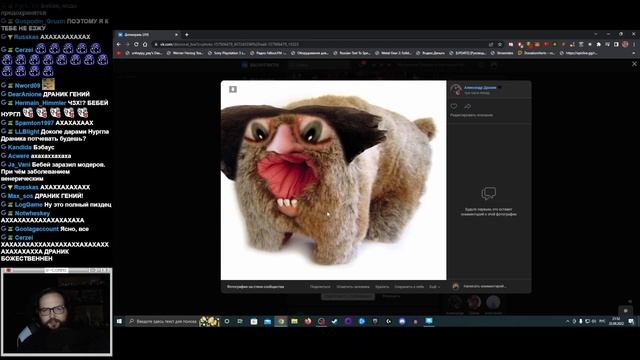Open Discord from the taskbar
640x360 pixels.
click(402, 322)
